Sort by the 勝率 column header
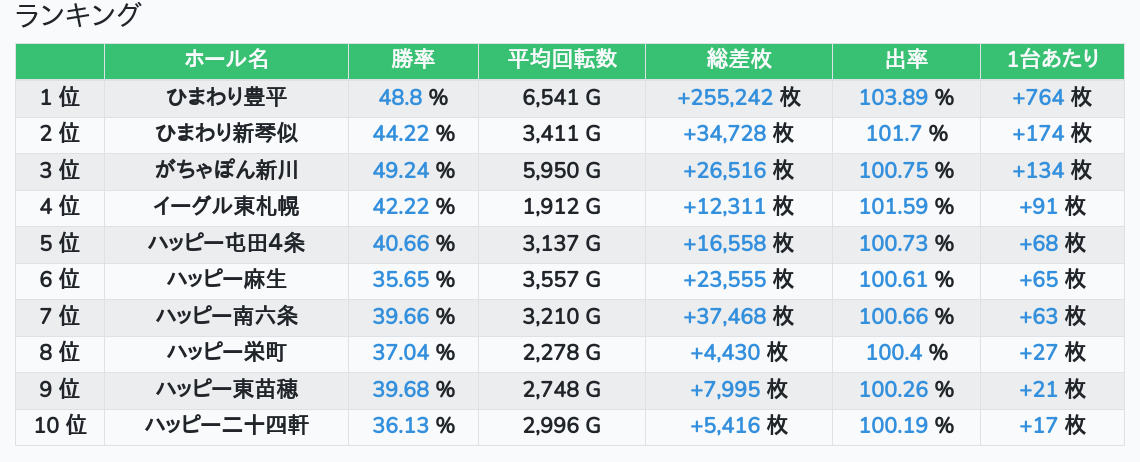Screen dimensions: 1140x462 pos(413,60)
